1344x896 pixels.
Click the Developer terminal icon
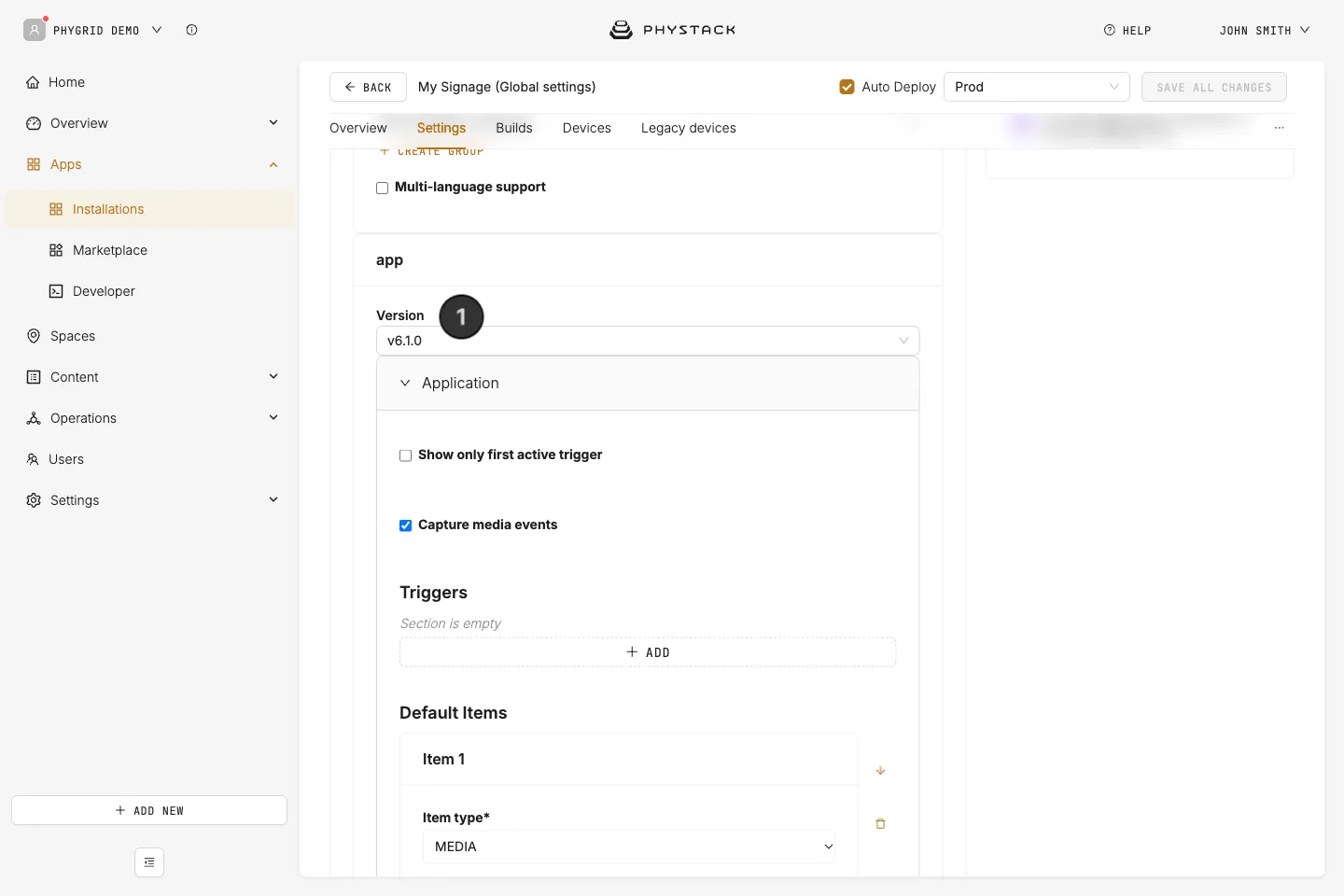pyautogui.click(x=56, y=291)
